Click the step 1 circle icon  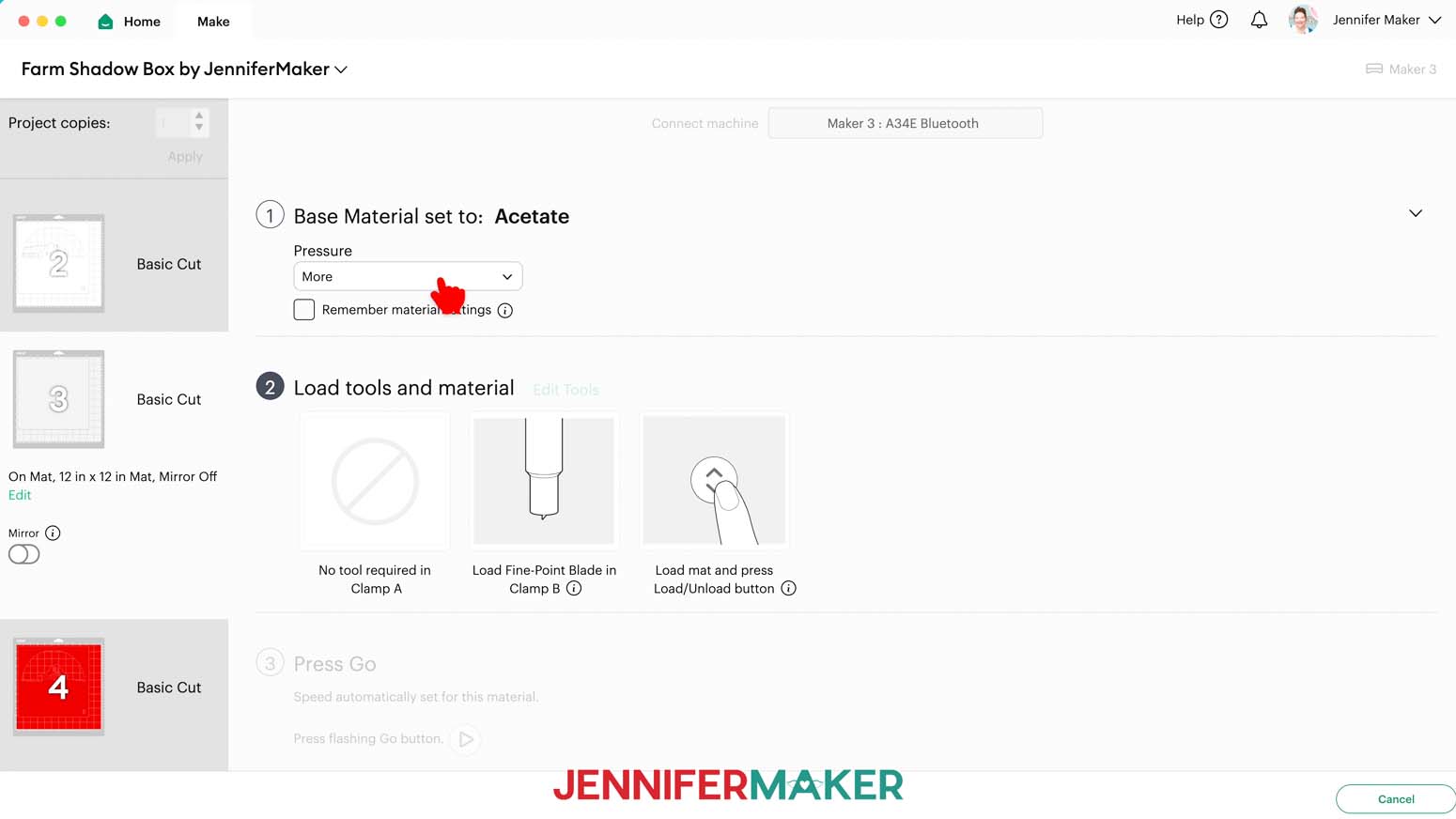271,215
